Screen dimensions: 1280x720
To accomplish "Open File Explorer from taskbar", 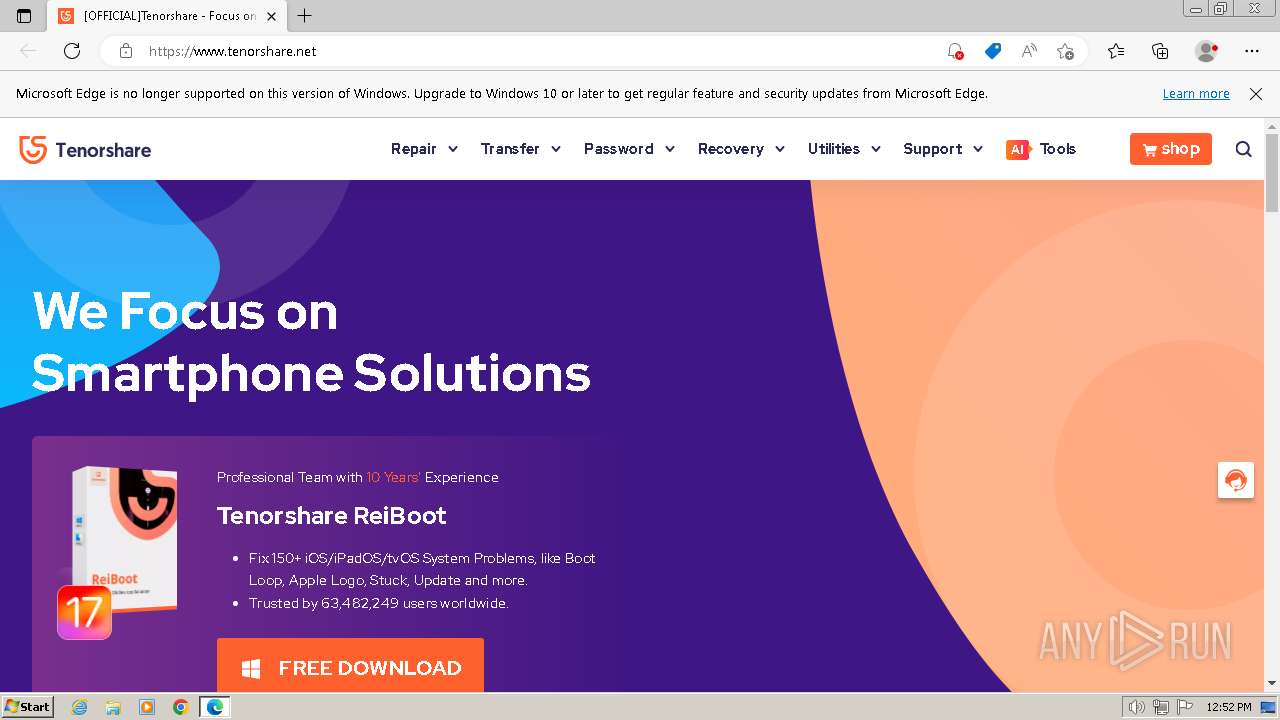I will click(x=113, y=707).
